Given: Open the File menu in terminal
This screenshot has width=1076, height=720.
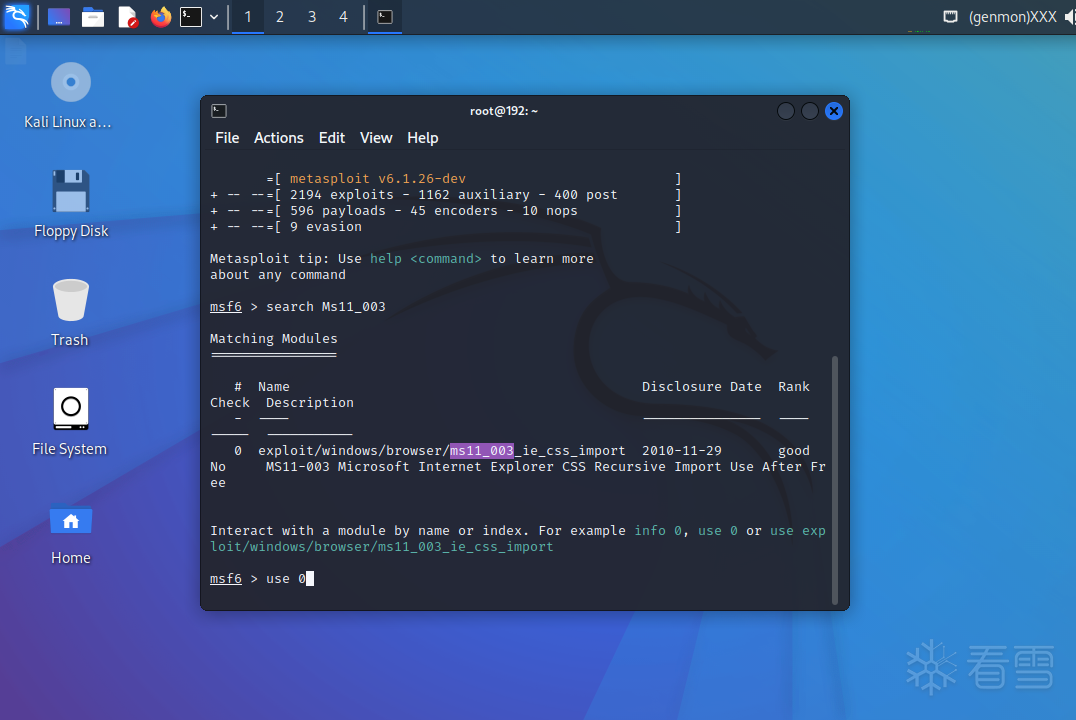Looking at the screenshot, I should click(x=227, y=138).
